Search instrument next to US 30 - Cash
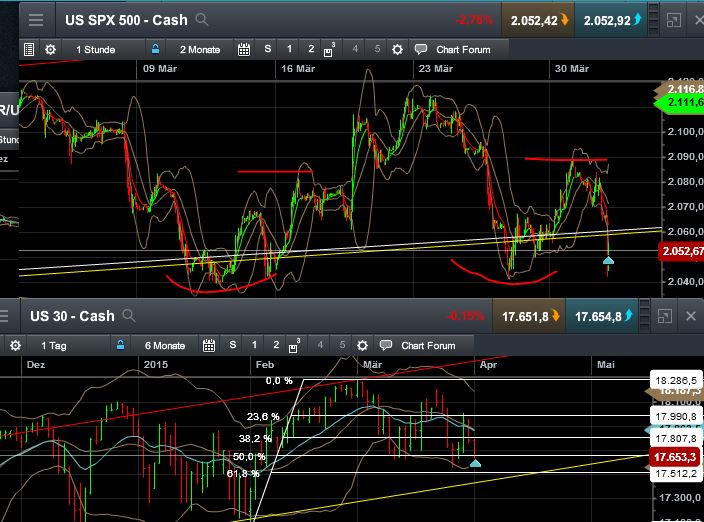Image resolution: width=704 pixels, height=522 pixels. 129,316
